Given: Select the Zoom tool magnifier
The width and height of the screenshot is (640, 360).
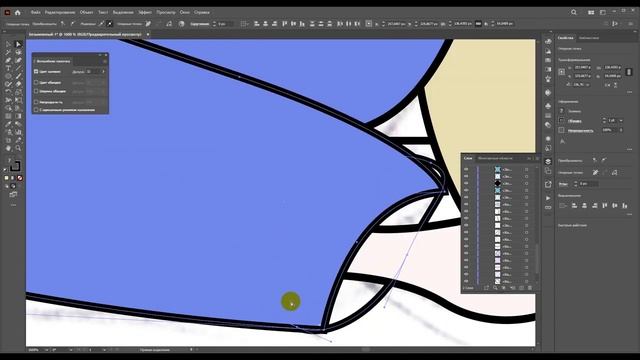Looking at the screenshot, I should 18,148.
